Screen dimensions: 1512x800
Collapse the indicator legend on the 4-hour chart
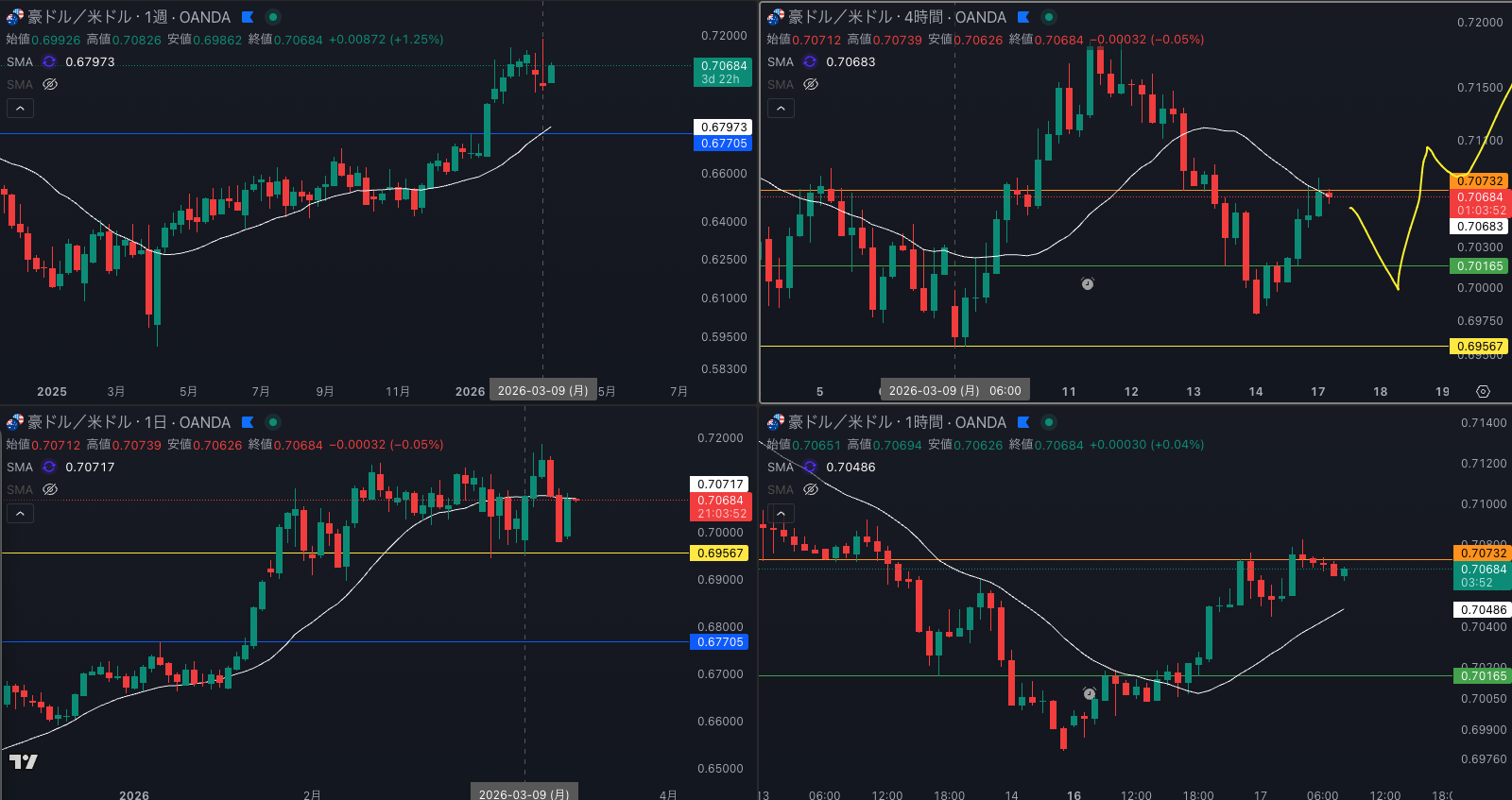click(x=781, y=109)
